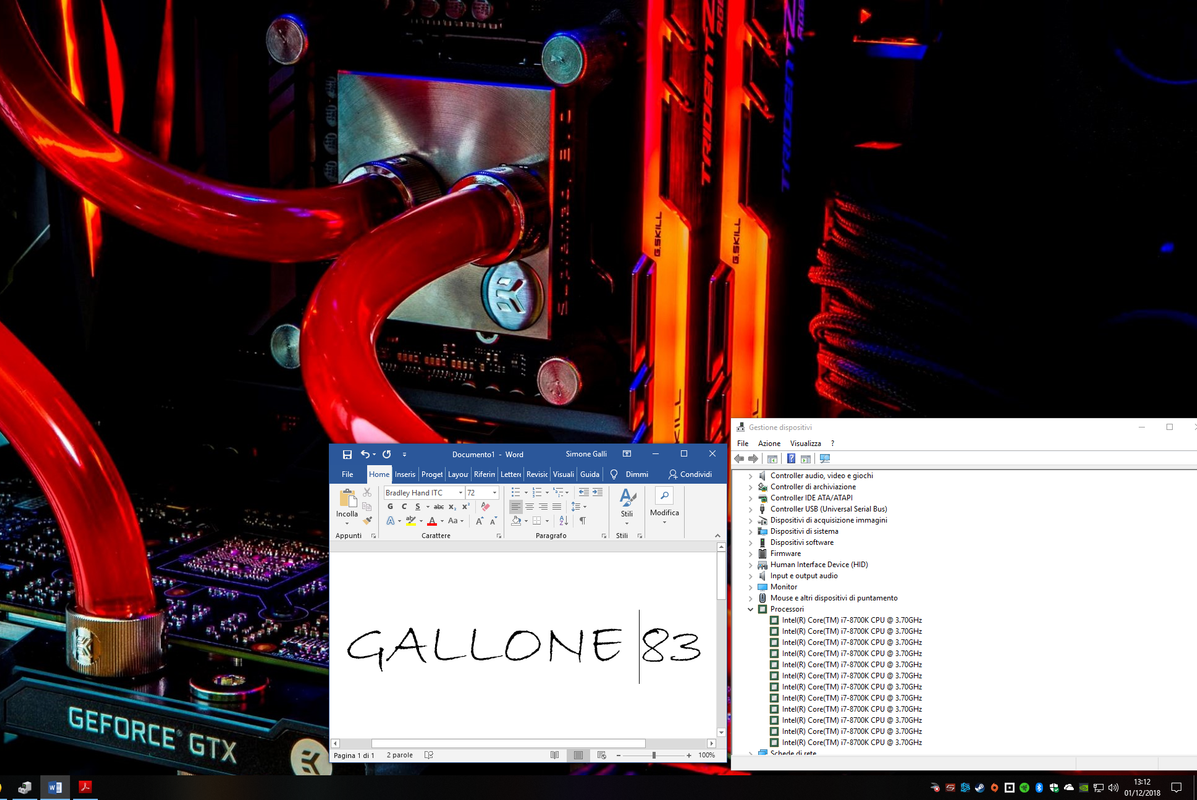Decrease paragraph indent in Word
The height and width of the screenshot is (800, 1197).
pos(583,492)
